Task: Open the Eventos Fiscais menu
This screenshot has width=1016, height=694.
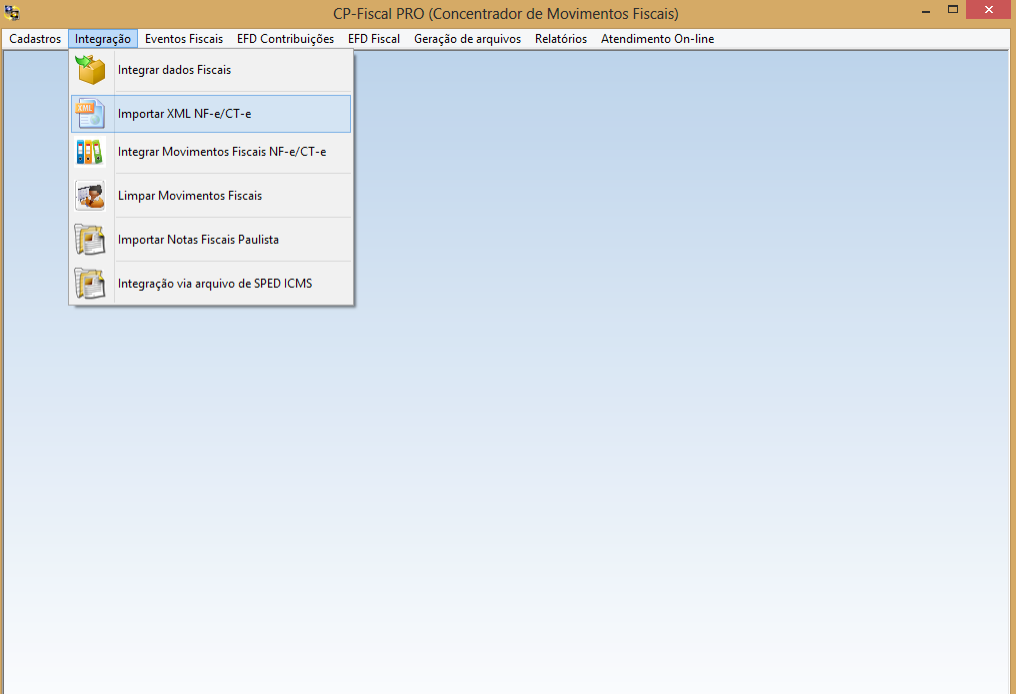Action: pyautogui.click(x=184, y=39)
